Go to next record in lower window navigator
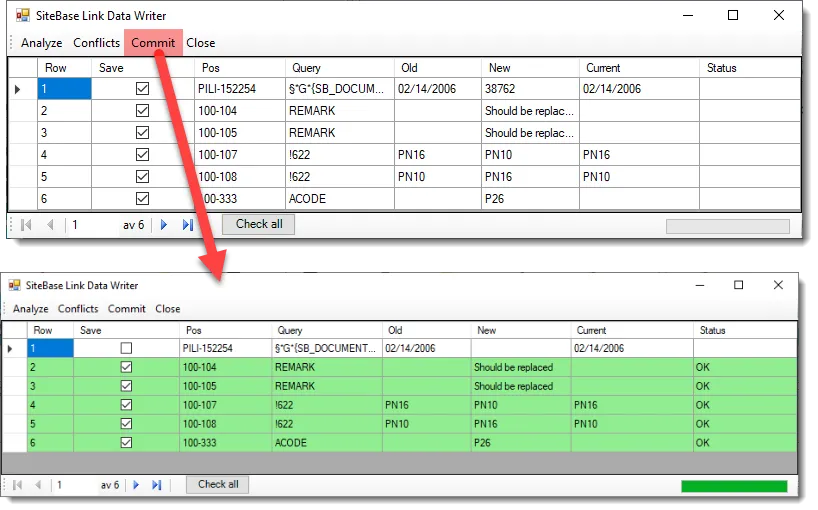 click(136, 485)
